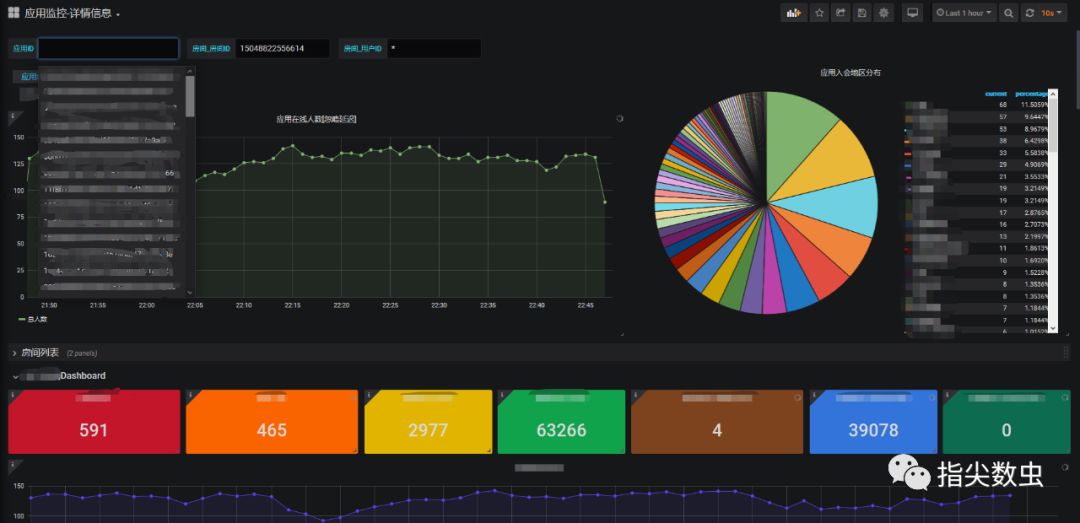Viewport: 1080px width, 523px height.
Task: Click the dashboard grid icon beside the title
Action: 13,12
